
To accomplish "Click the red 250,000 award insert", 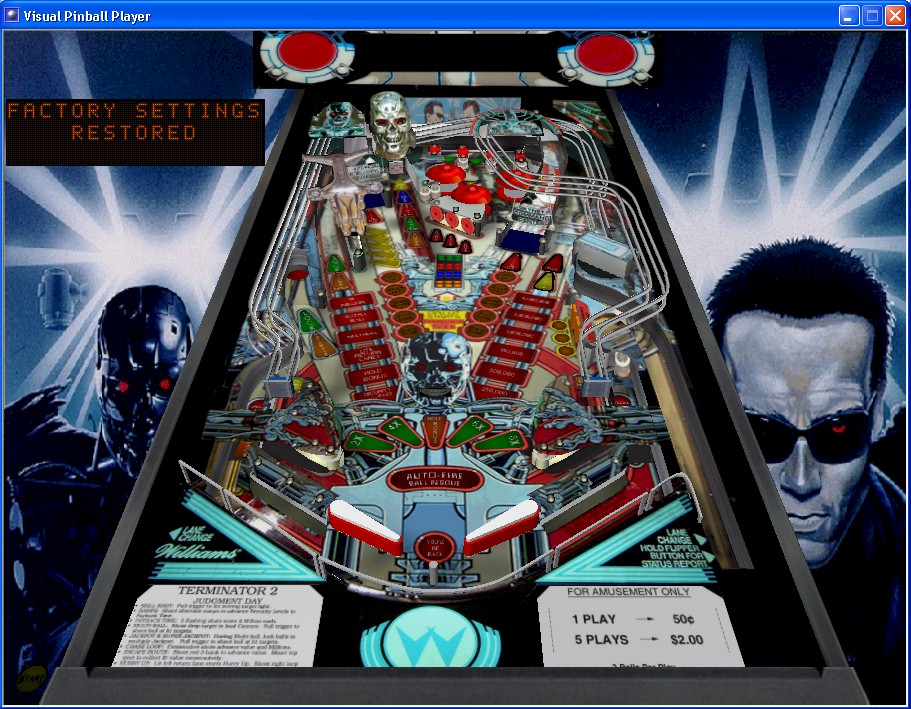I will pyautogui.click(x=494, y=391).
